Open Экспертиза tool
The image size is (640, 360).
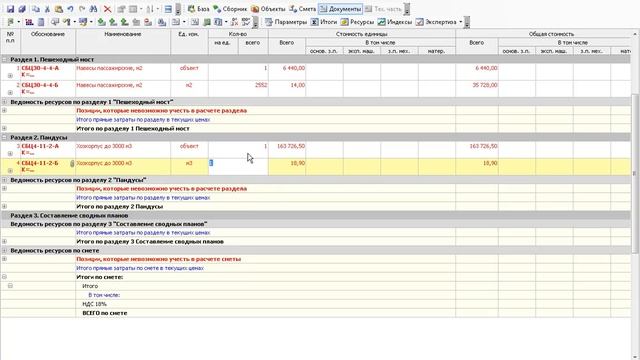[x=436, y=22]
